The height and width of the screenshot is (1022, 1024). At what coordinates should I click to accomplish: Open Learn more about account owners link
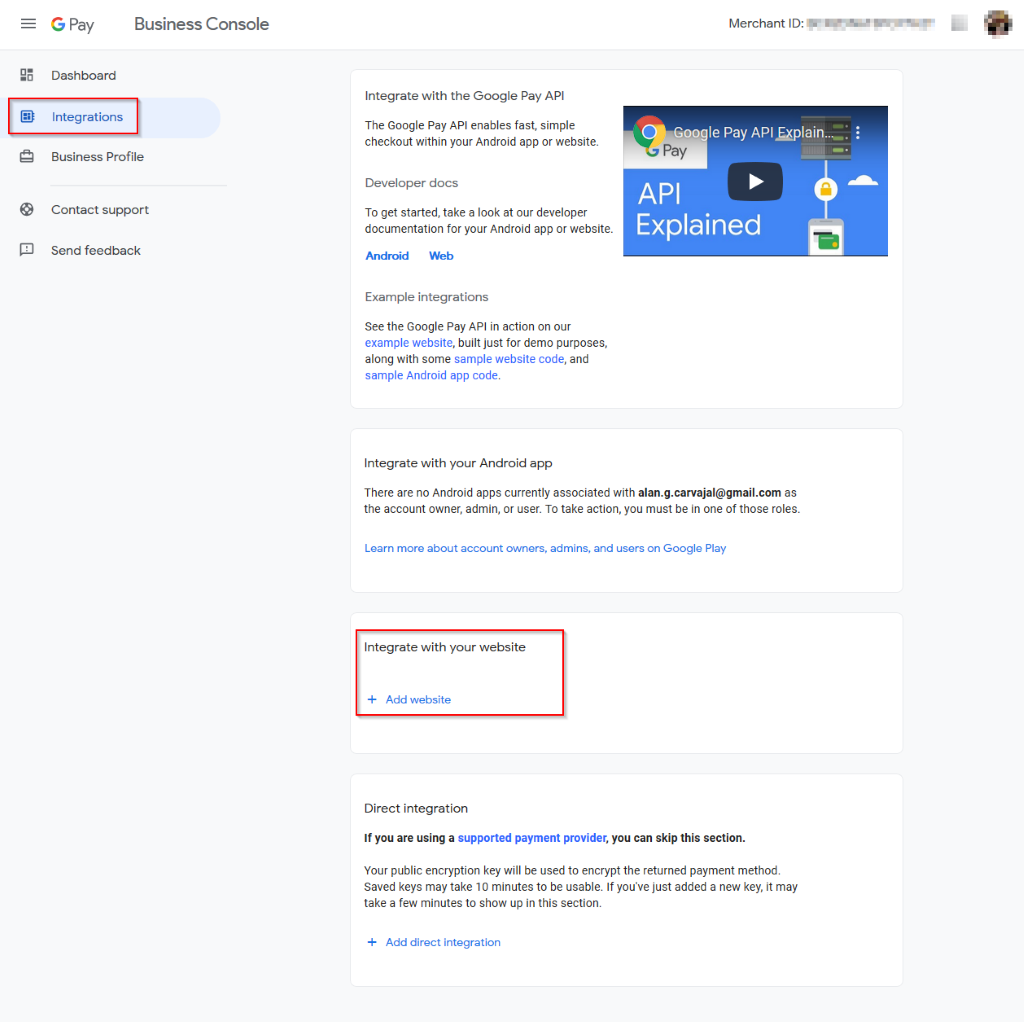(545, 549)
